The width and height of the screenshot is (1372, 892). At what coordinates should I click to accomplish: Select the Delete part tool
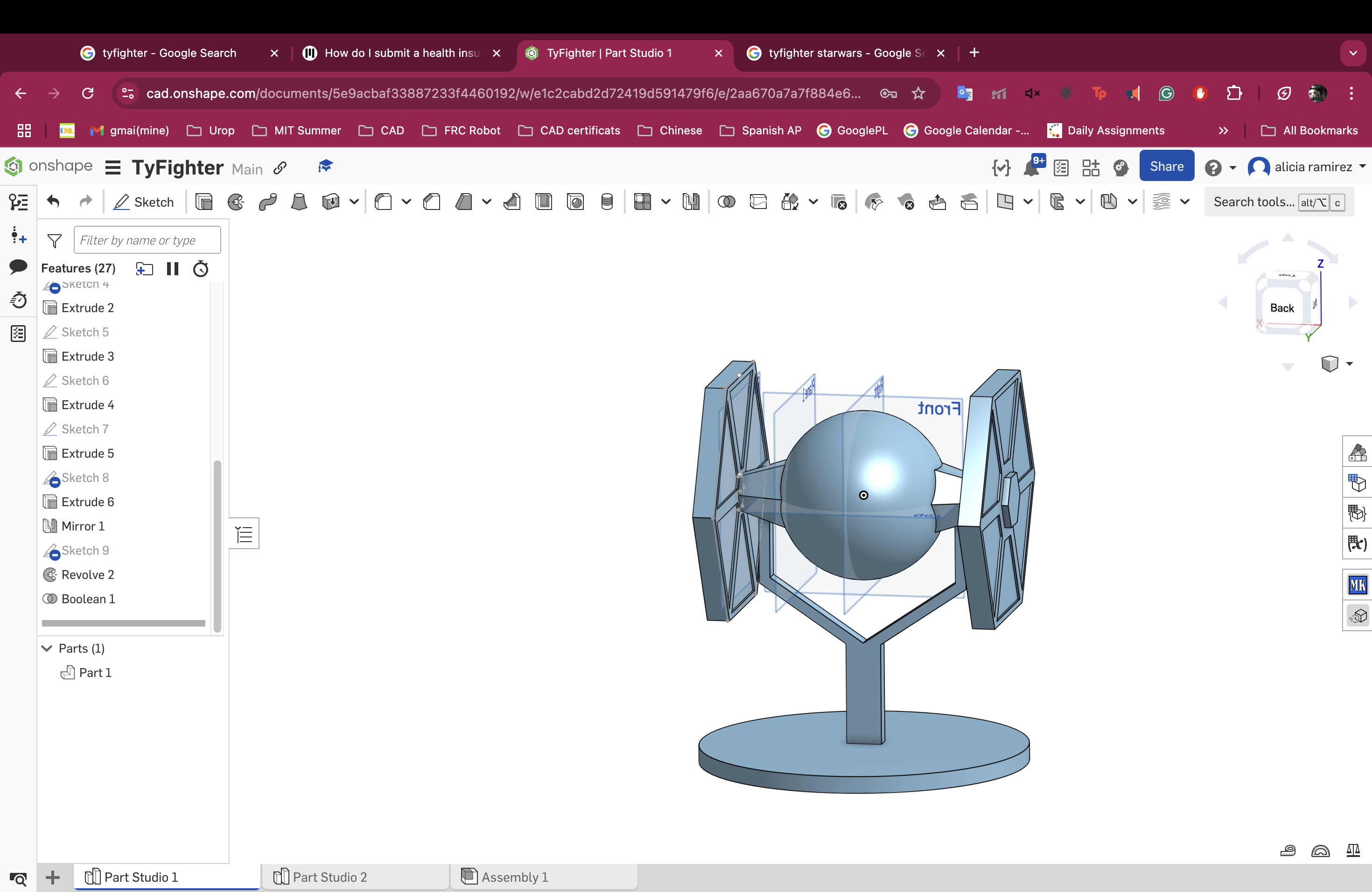tap(838, 202)
